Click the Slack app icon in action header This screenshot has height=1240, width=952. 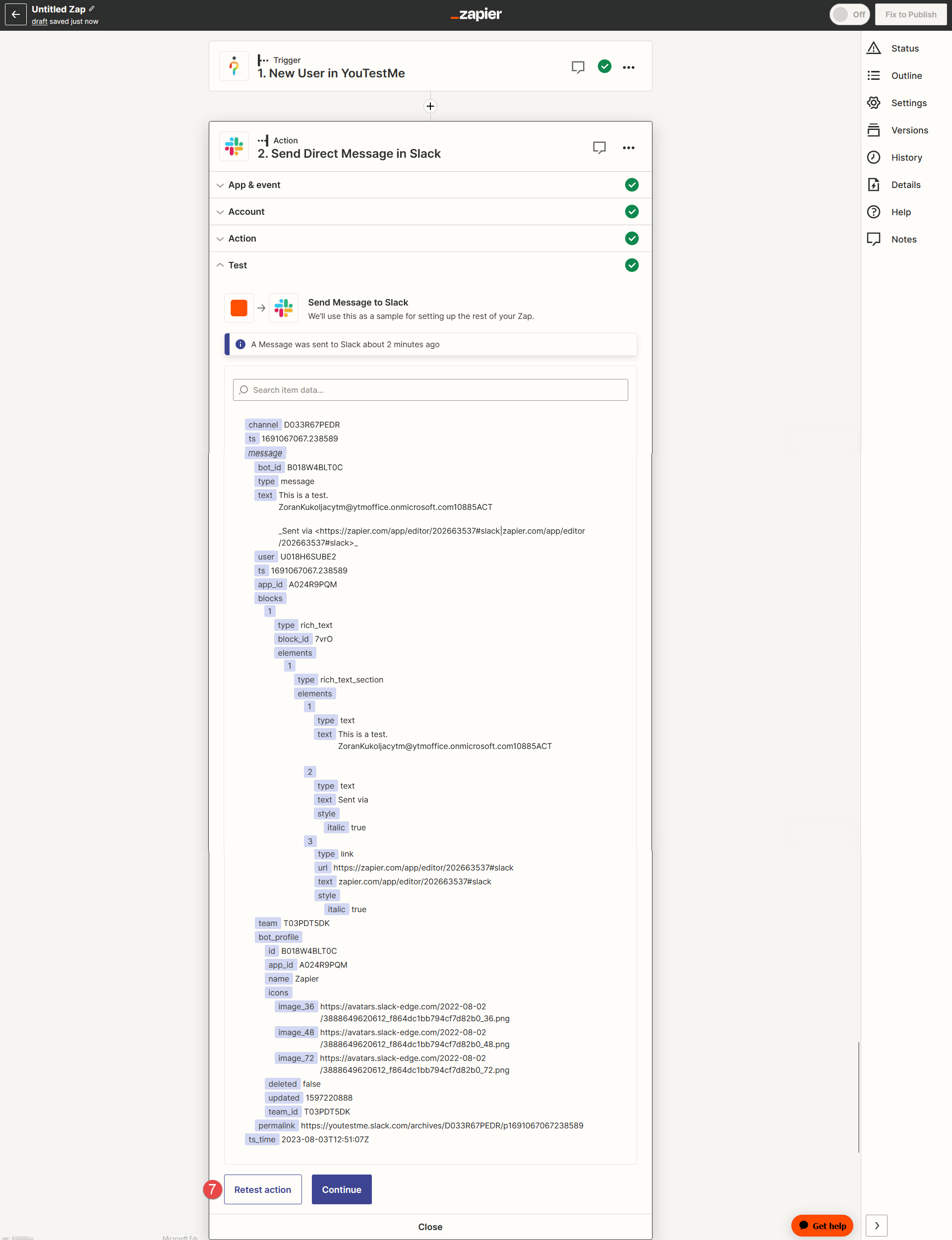click(234, 147)
